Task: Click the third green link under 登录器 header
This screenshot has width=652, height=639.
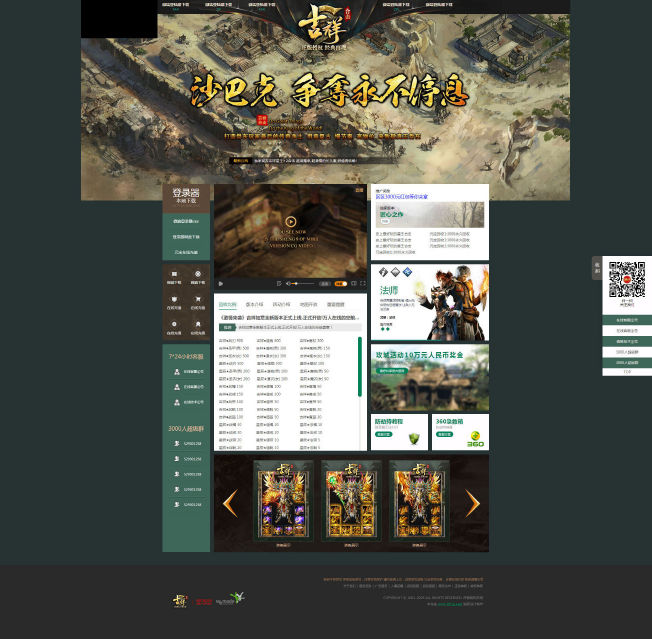Action: click(186, 252)
